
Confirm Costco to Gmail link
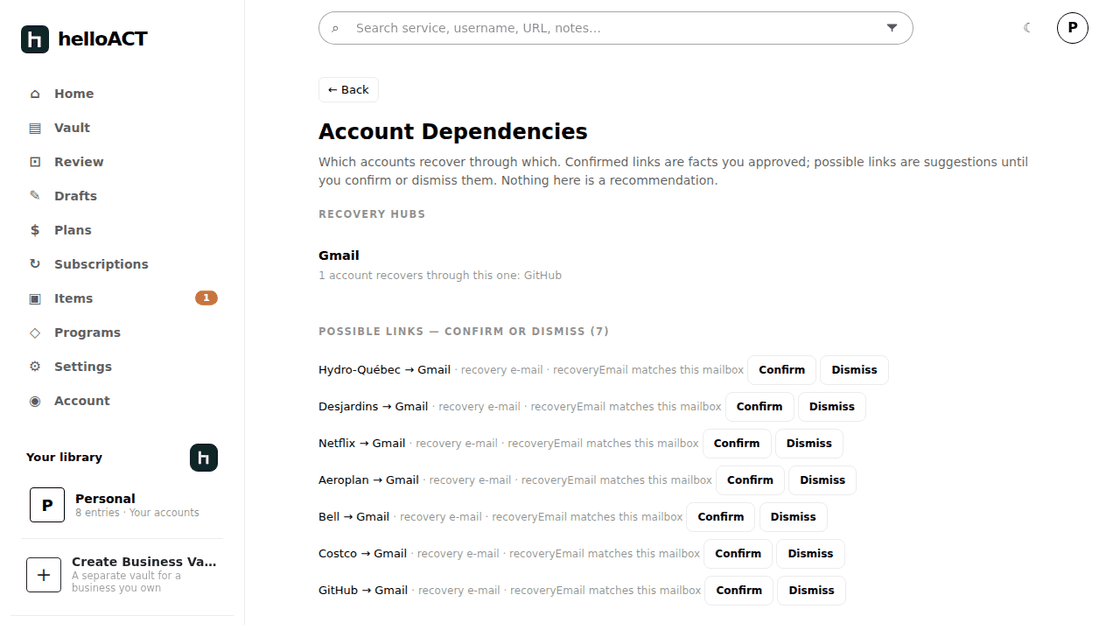738,554
